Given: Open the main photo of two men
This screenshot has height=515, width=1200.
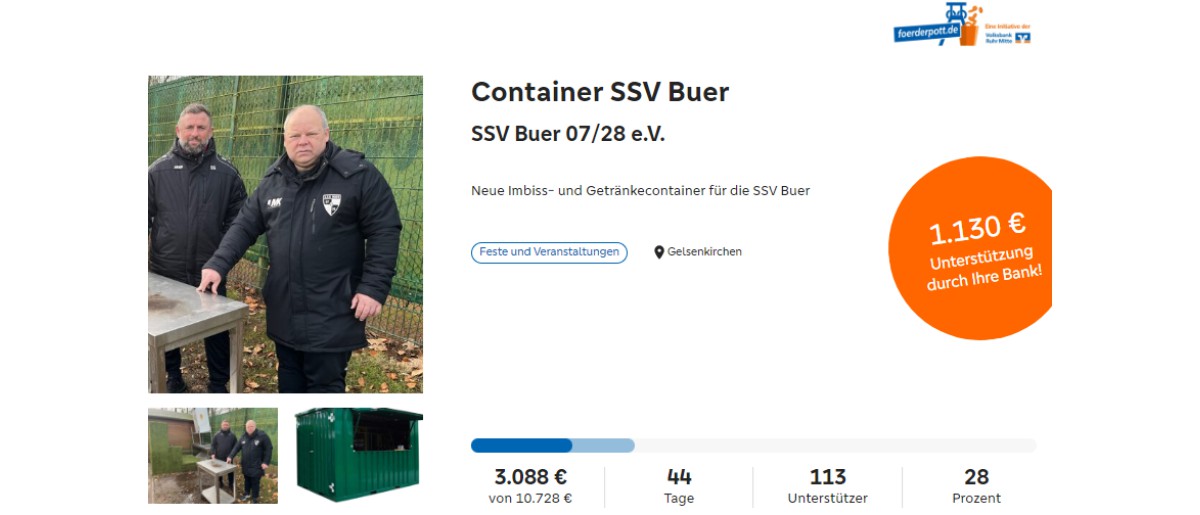Looking at the screenshot, I should point(285,234).
